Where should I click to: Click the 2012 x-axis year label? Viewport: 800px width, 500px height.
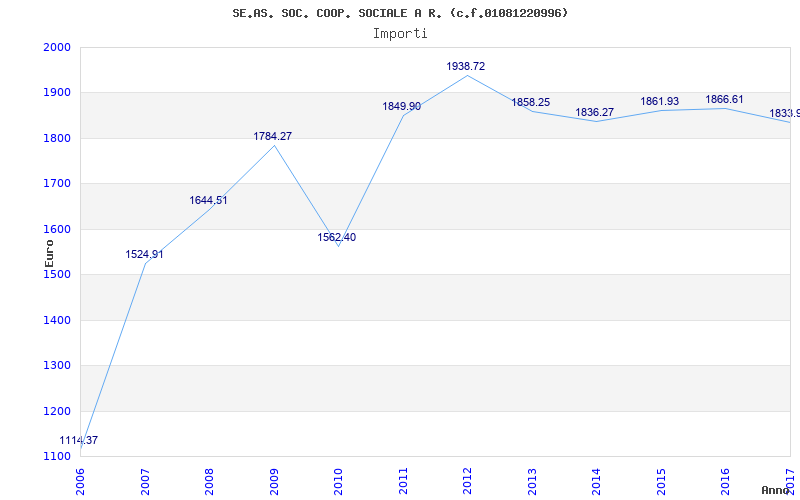[467, 481]
